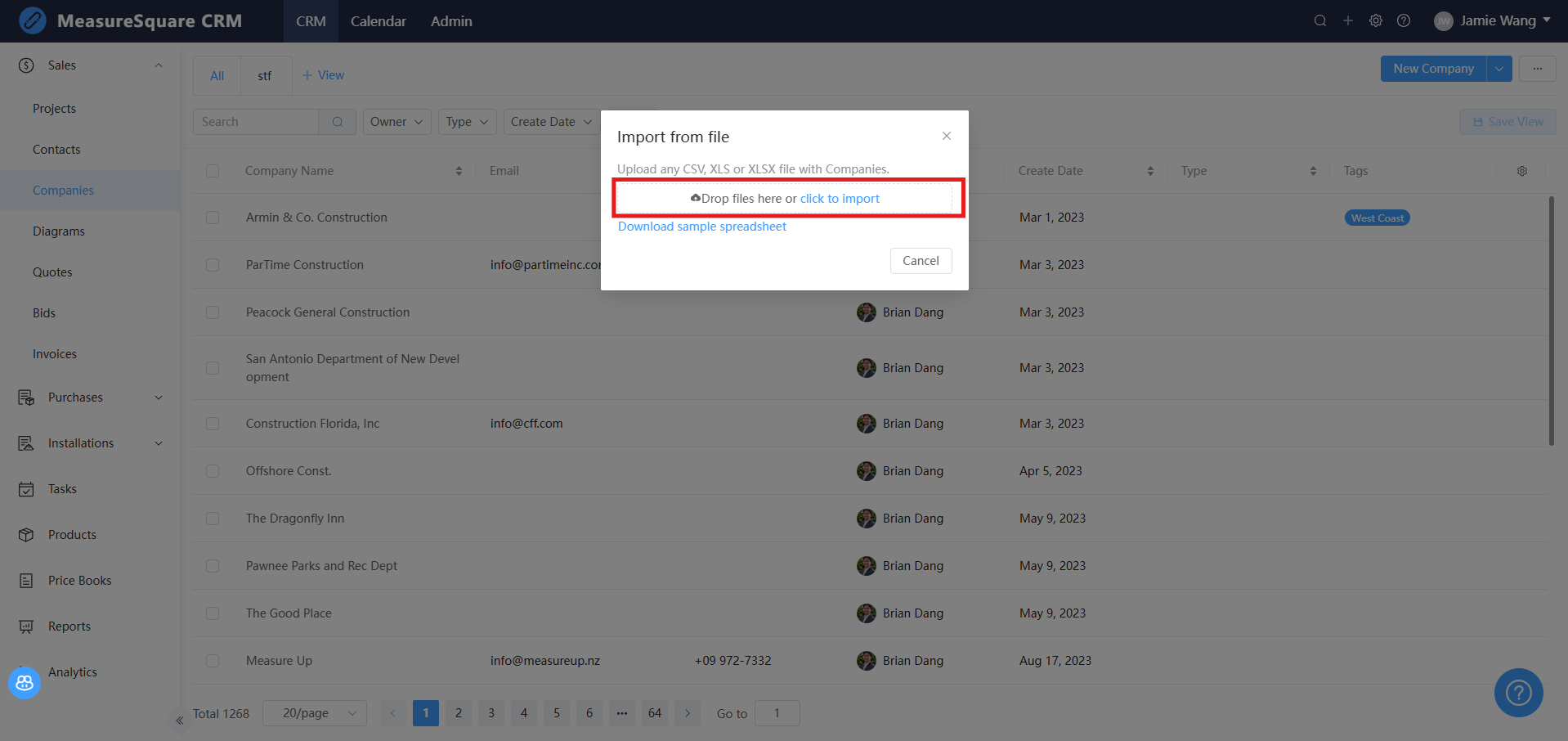Open the Type filter dropdown

(468, 122)
